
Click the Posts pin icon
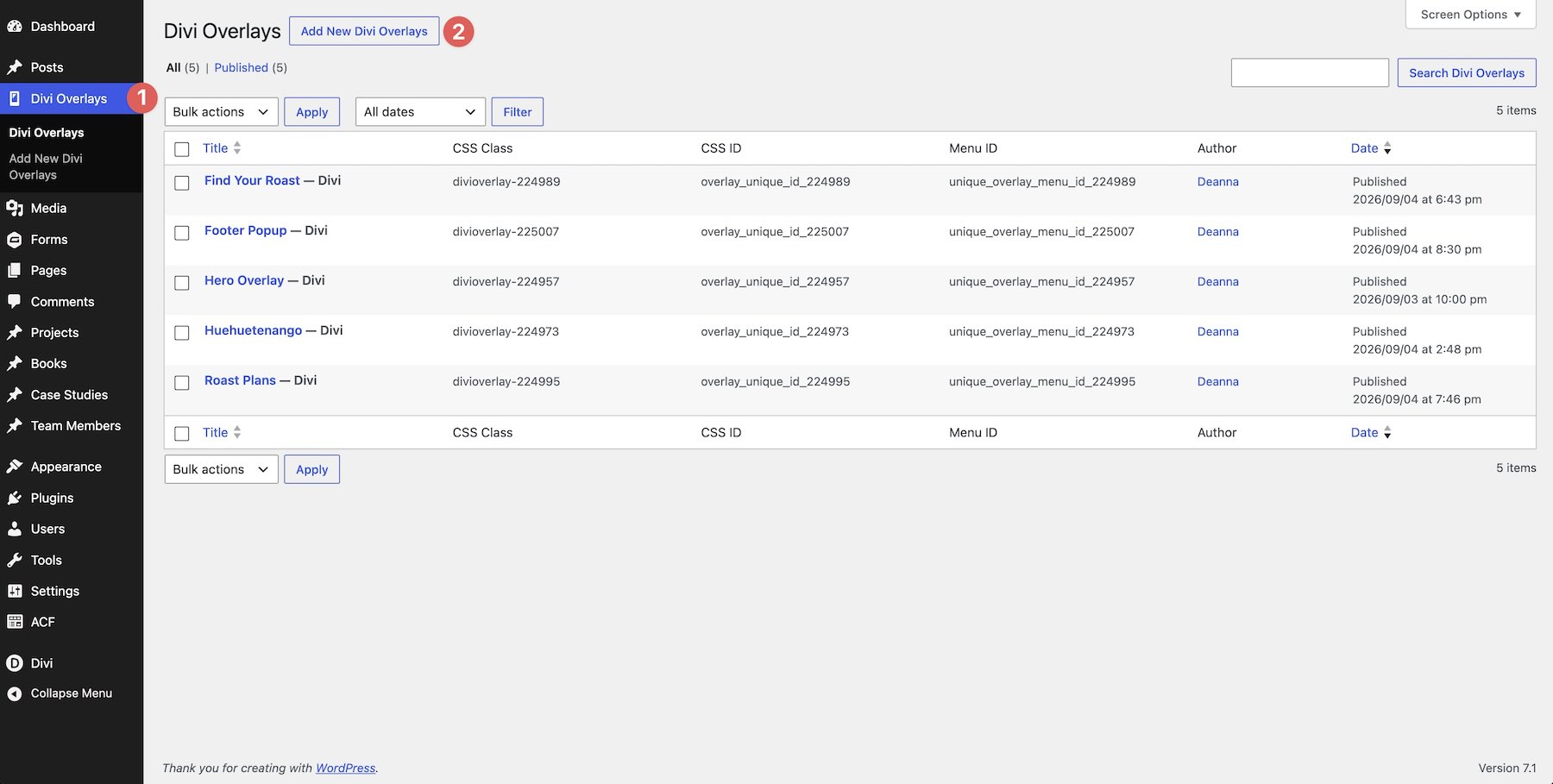tap(15, 67)
